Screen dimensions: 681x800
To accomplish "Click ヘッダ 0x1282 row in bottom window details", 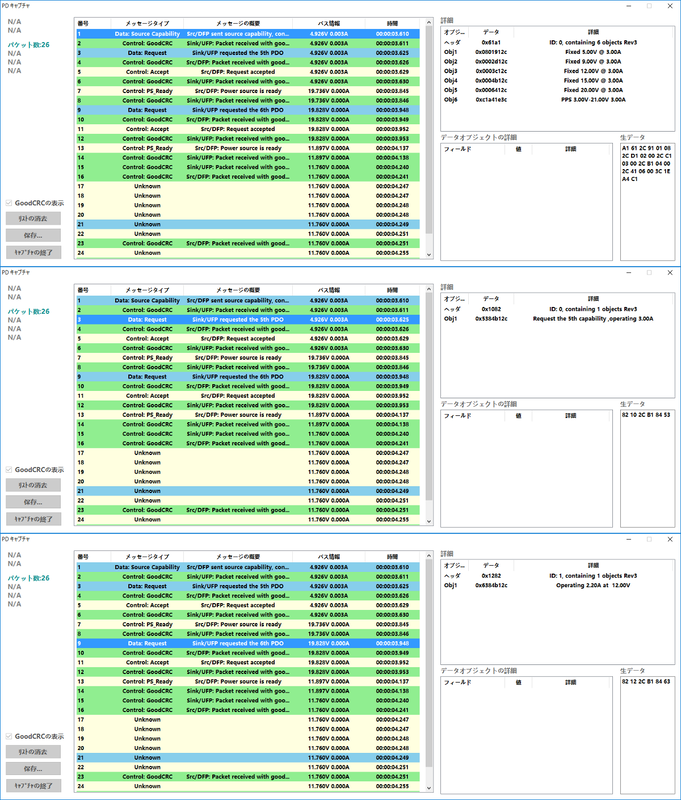I will 557,576.
